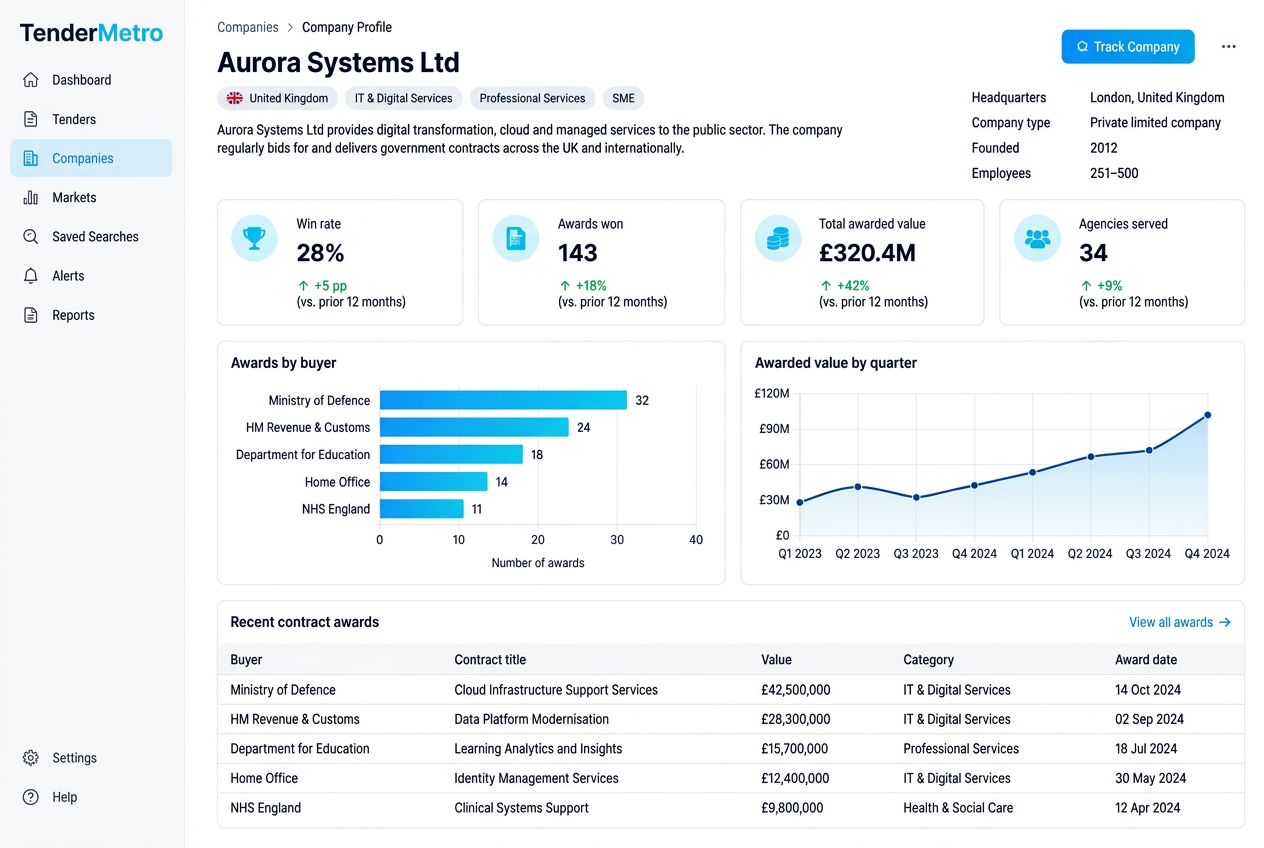This screenshot has width=1264, height=848.
Task: Click the Markets bar-chart icon
Action: coord(31,197)
